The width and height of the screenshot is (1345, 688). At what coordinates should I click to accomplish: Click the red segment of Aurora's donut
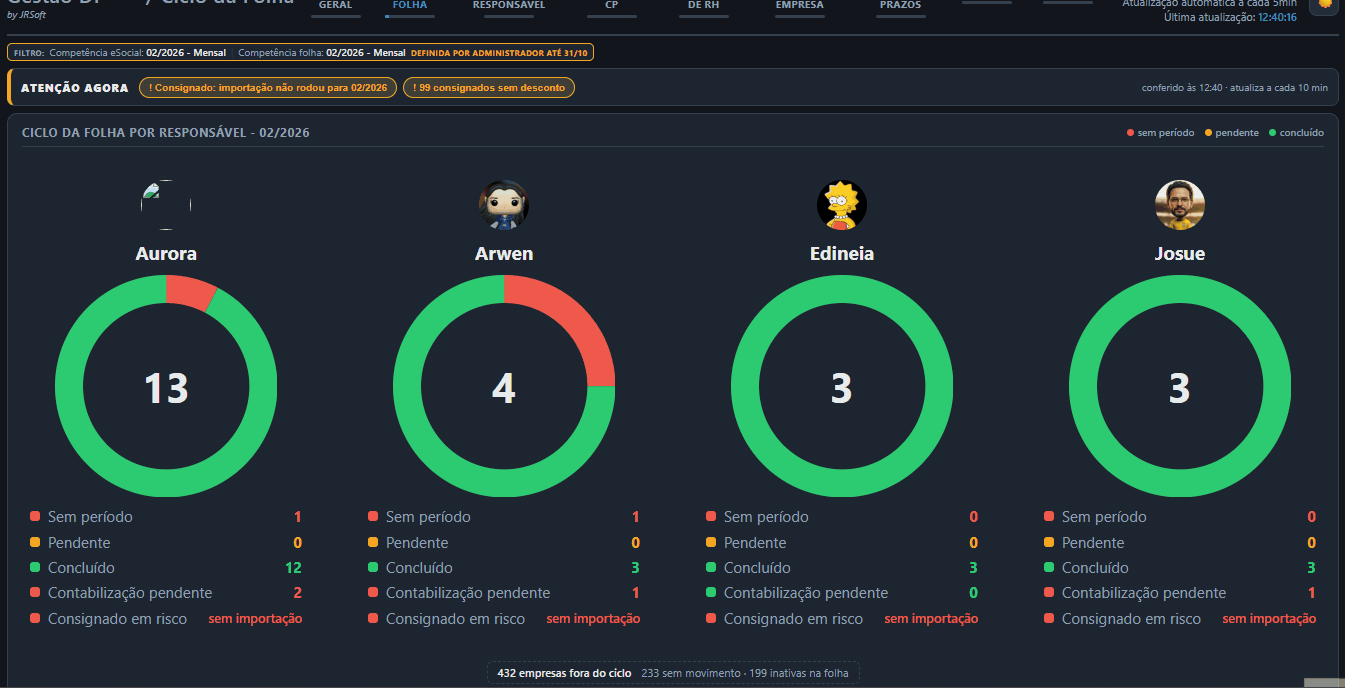pos(189,293)
